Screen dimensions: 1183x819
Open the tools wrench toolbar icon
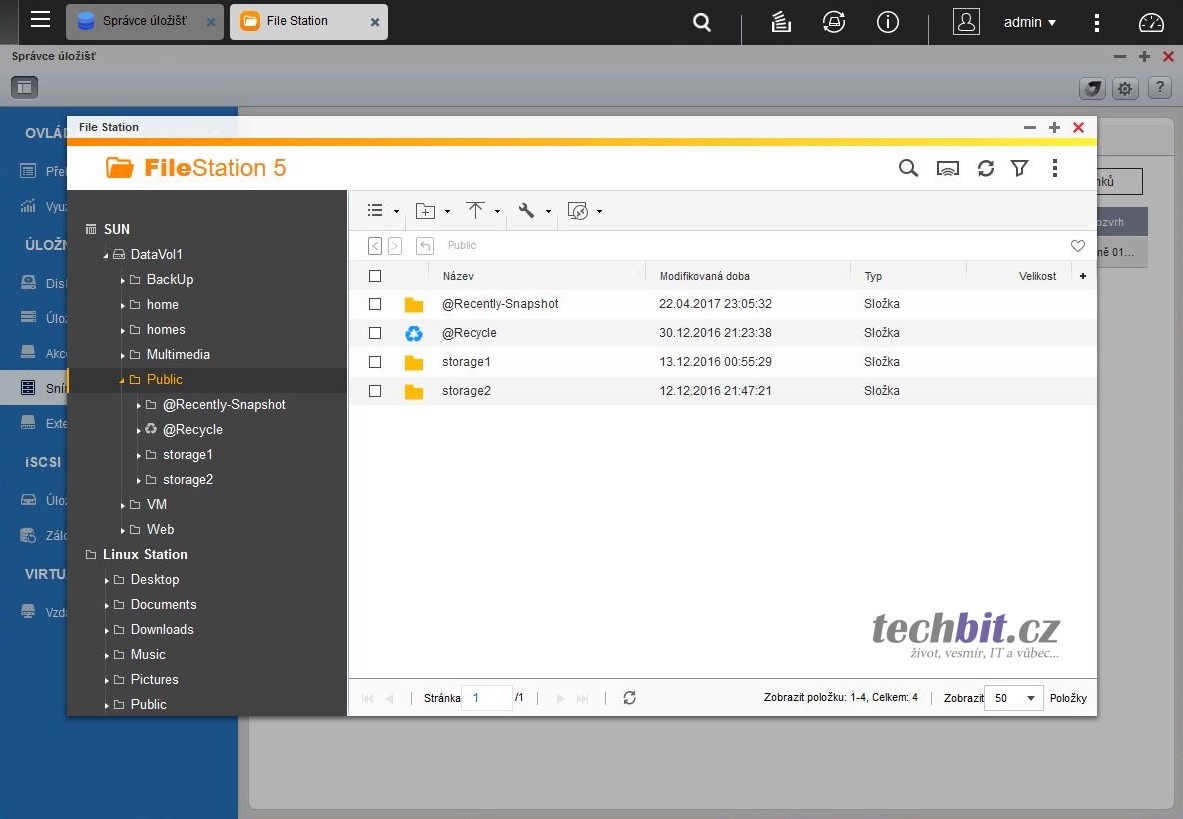click(x=526, y=211)
